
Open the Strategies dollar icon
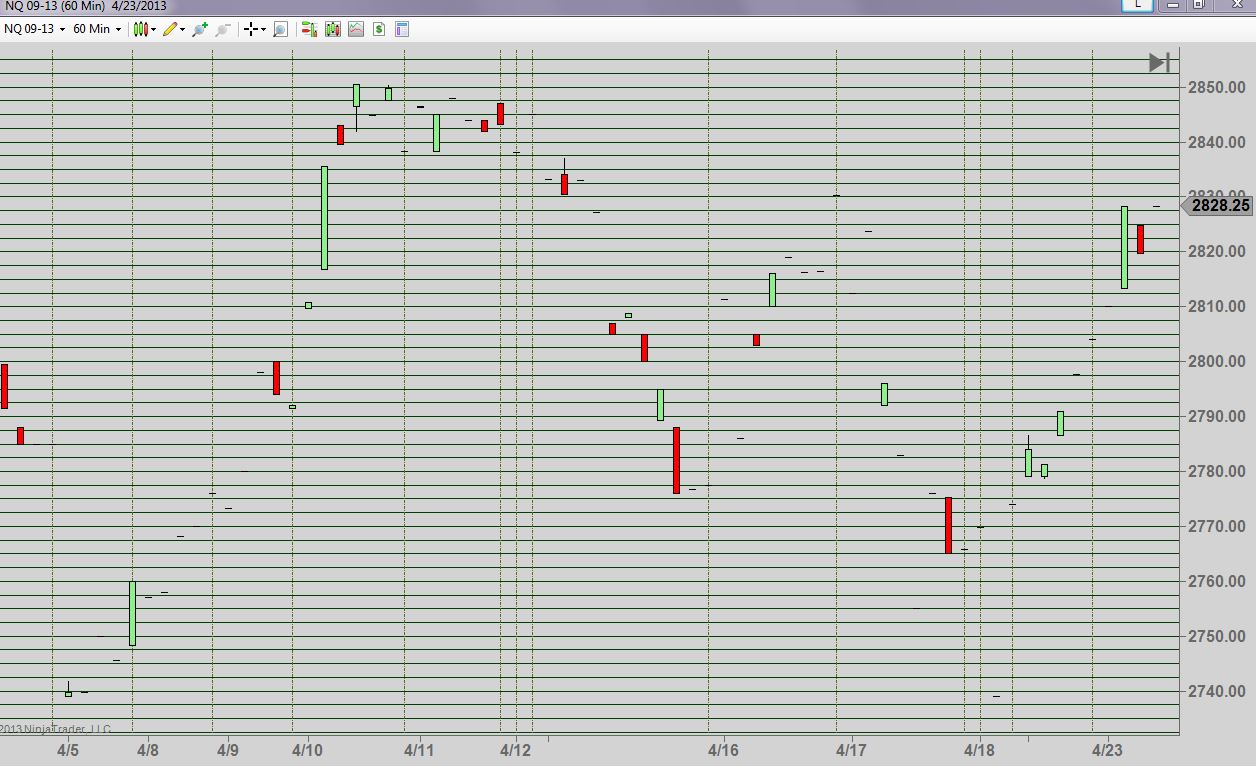click(378, 29)
